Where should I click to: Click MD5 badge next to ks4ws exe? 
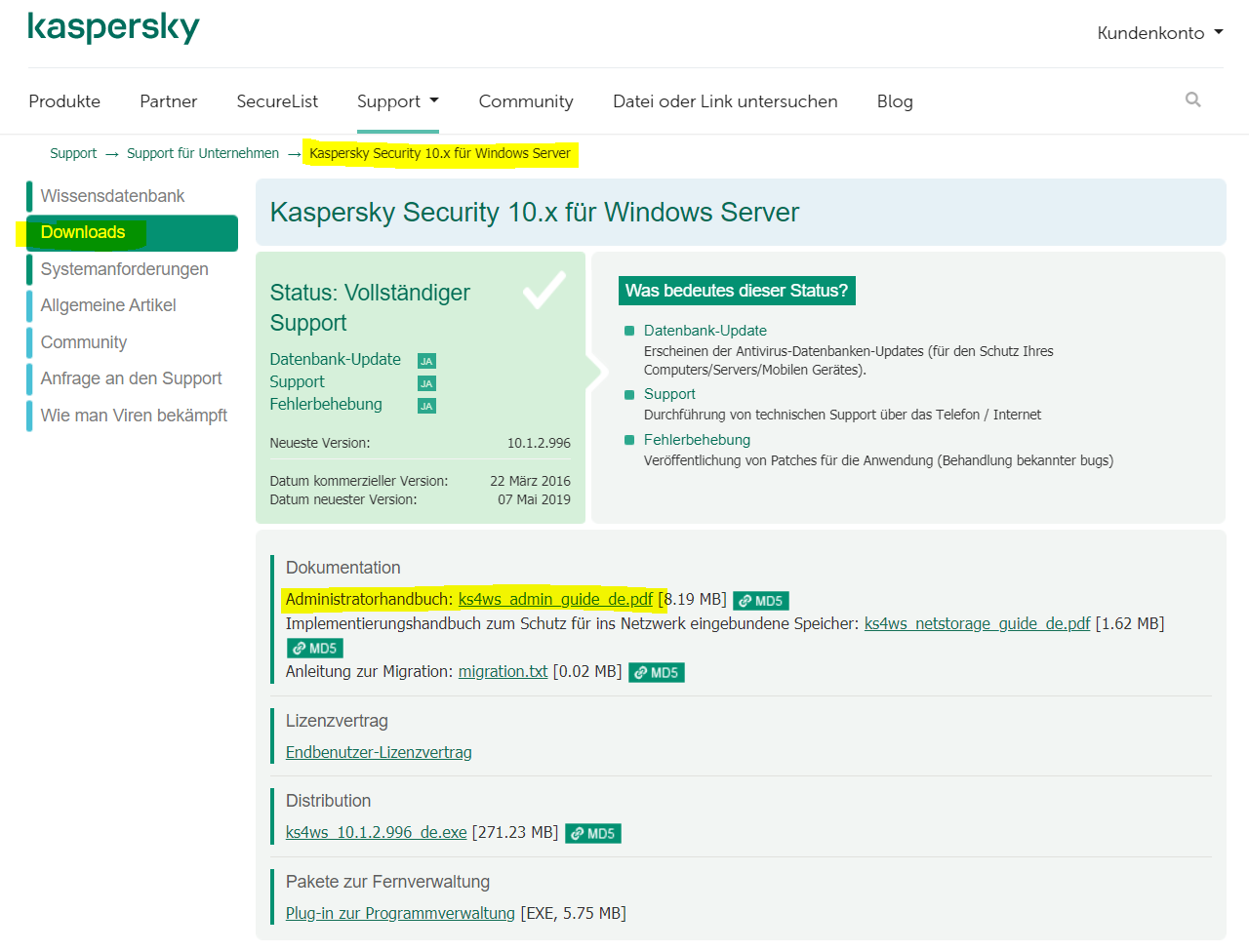(593, 833)
